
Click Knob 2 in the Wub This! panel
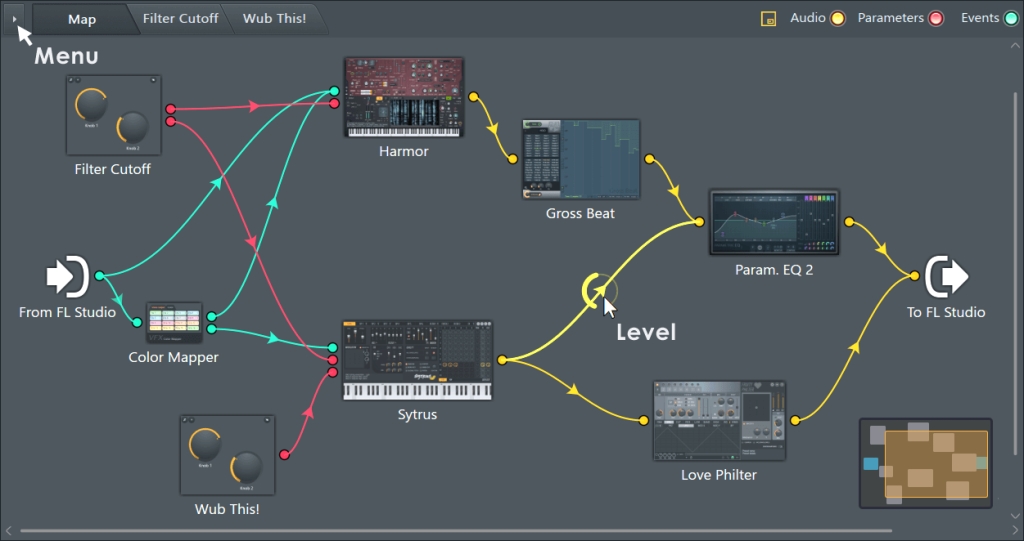(x=246, y=467)
